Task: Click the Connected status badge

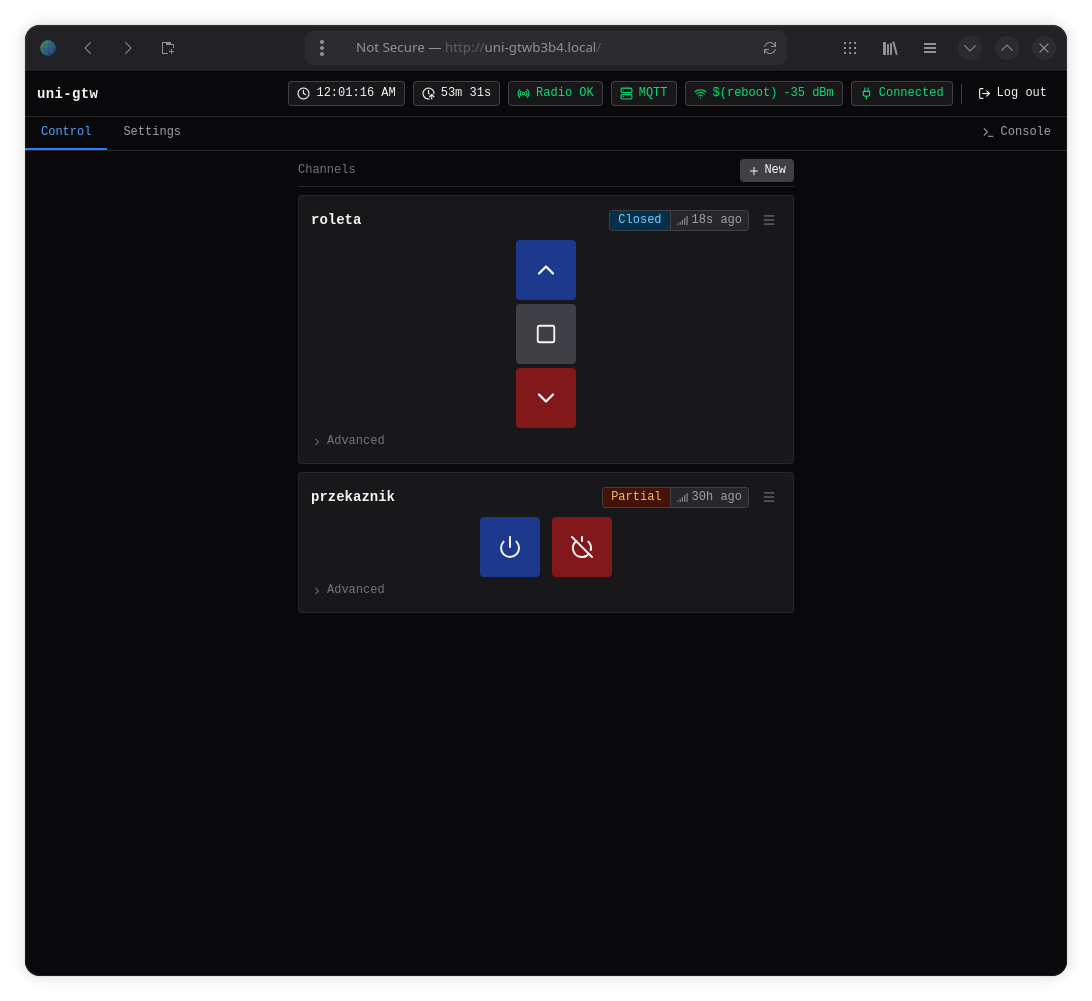Action: pos(902,93)
